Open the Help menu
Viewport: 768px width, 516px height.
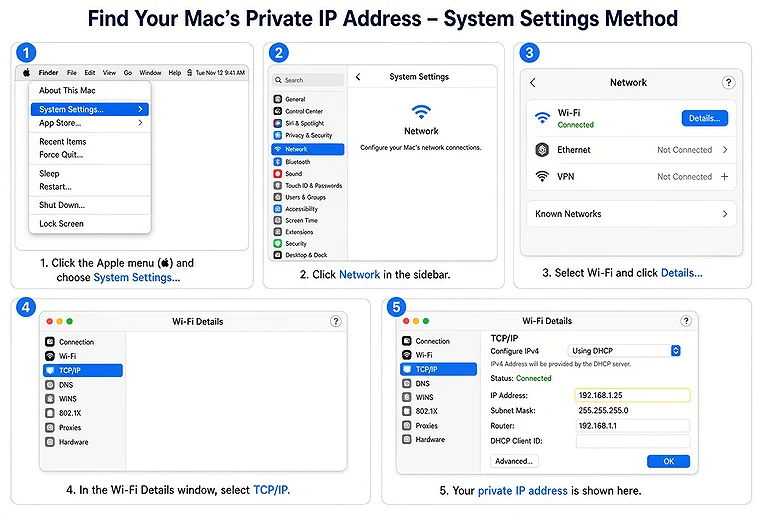click(x=175, y=72)
